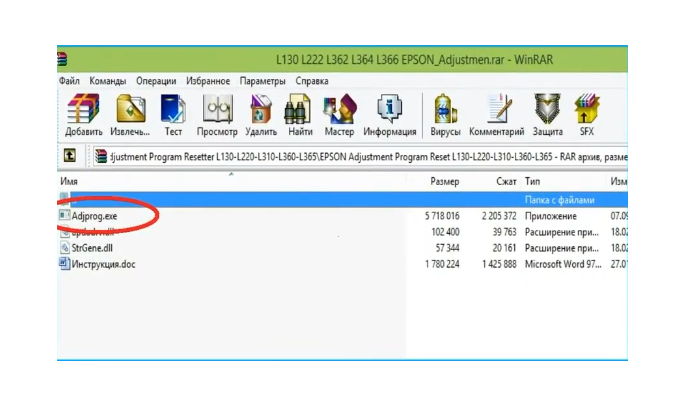
Task: Click the archive icon in address bar
Action: point(101,156)
